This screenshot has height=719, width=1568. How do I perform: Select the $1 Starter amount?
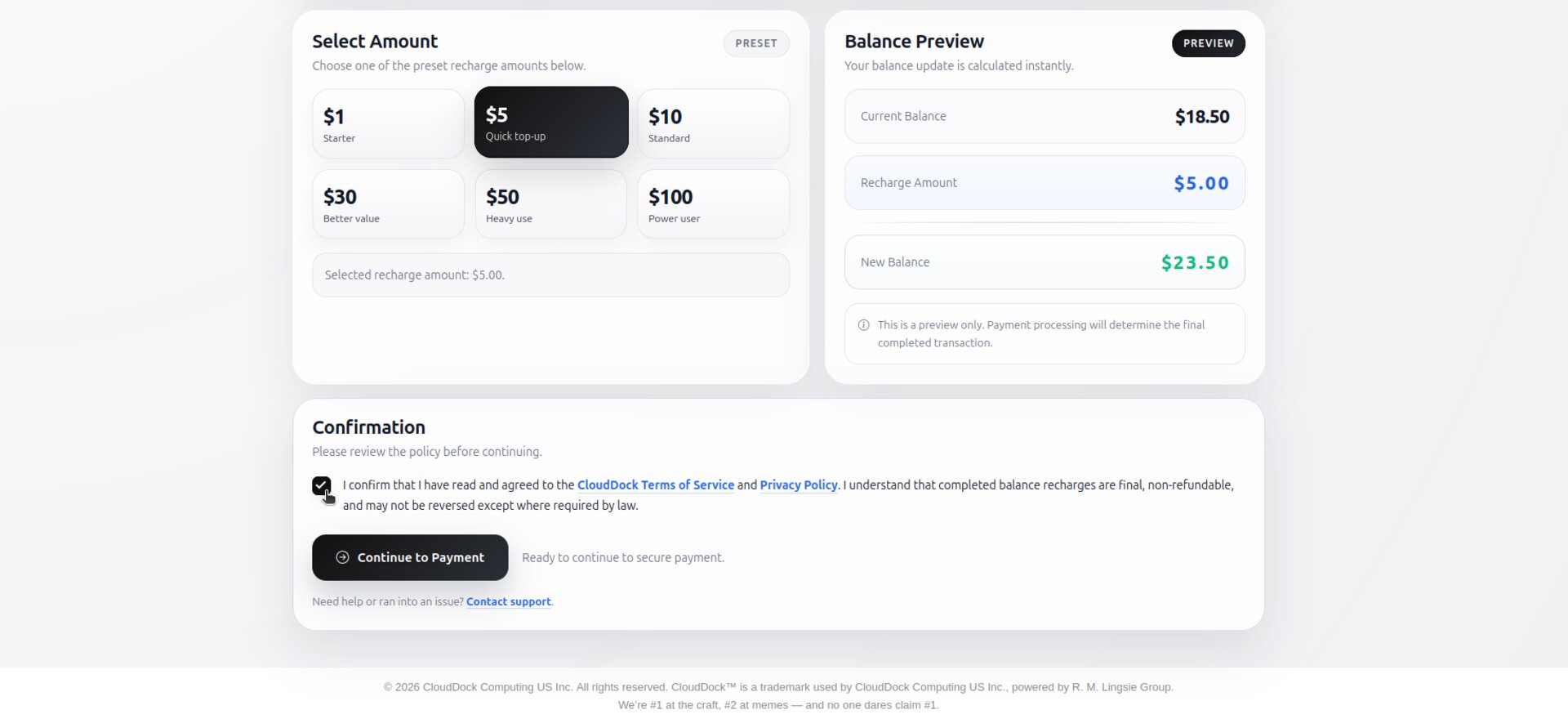tap(388, 124)
